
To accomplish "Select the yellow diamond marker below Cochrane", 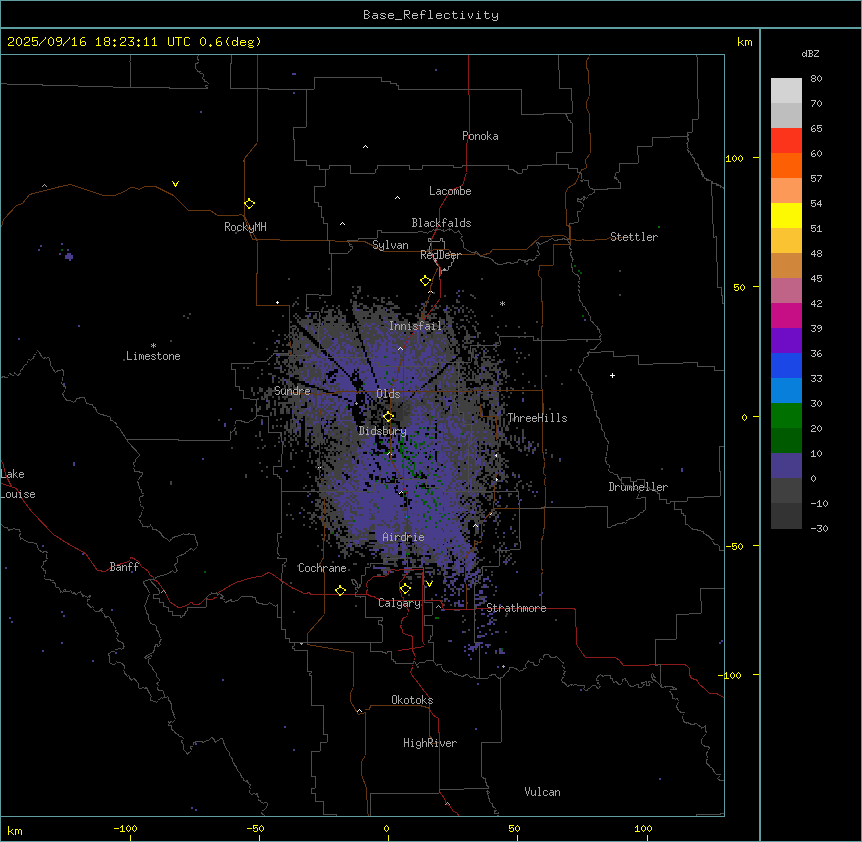I will 340,591.
